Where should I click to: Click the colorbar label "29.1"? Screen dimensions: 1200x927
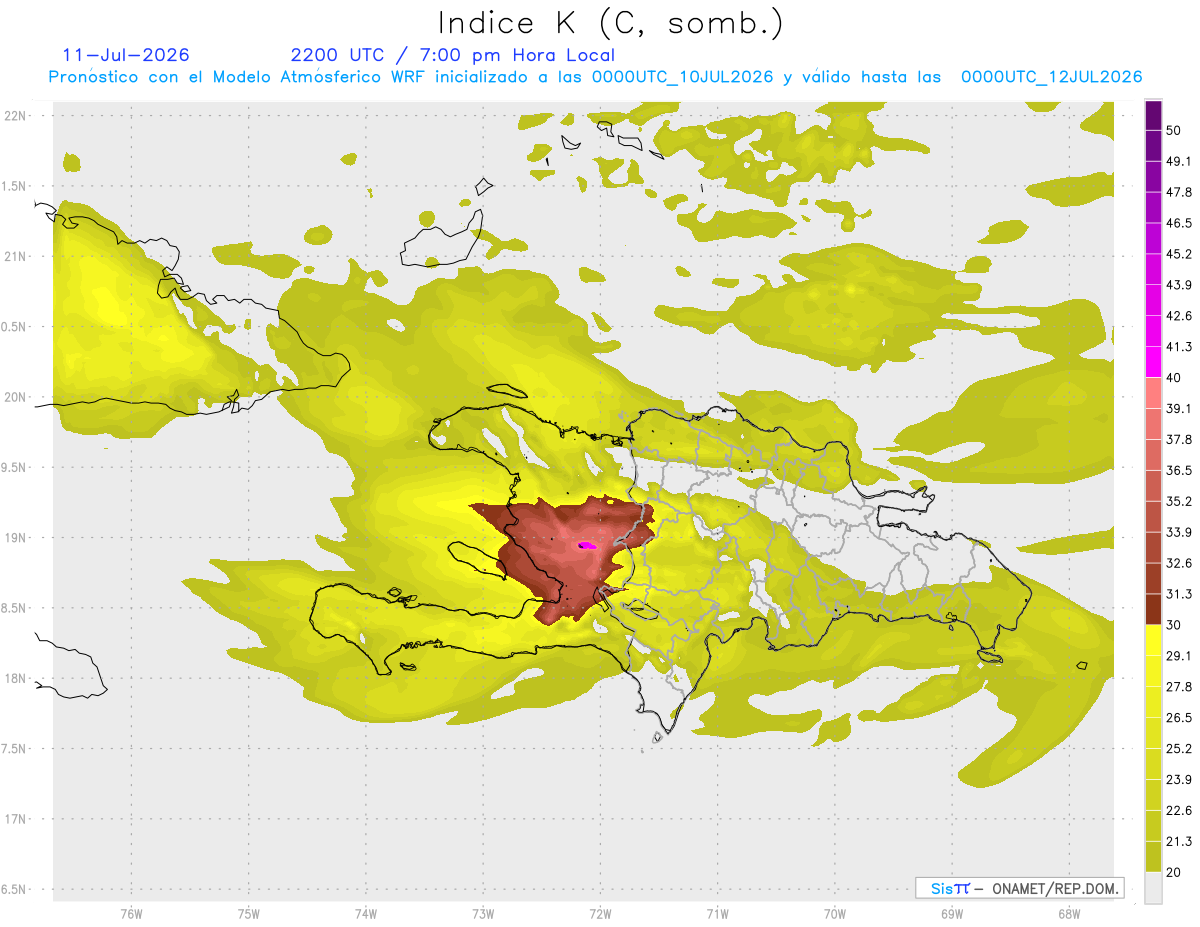coord(1178,656)
